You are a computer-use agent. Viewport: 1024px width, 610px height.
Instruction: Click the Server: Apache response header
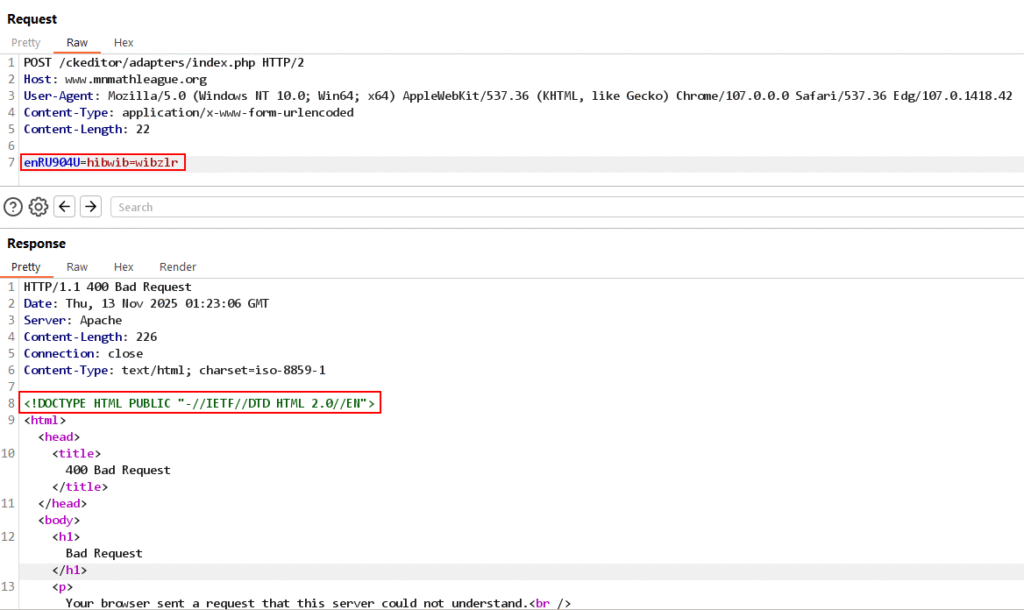click(73, 320)
